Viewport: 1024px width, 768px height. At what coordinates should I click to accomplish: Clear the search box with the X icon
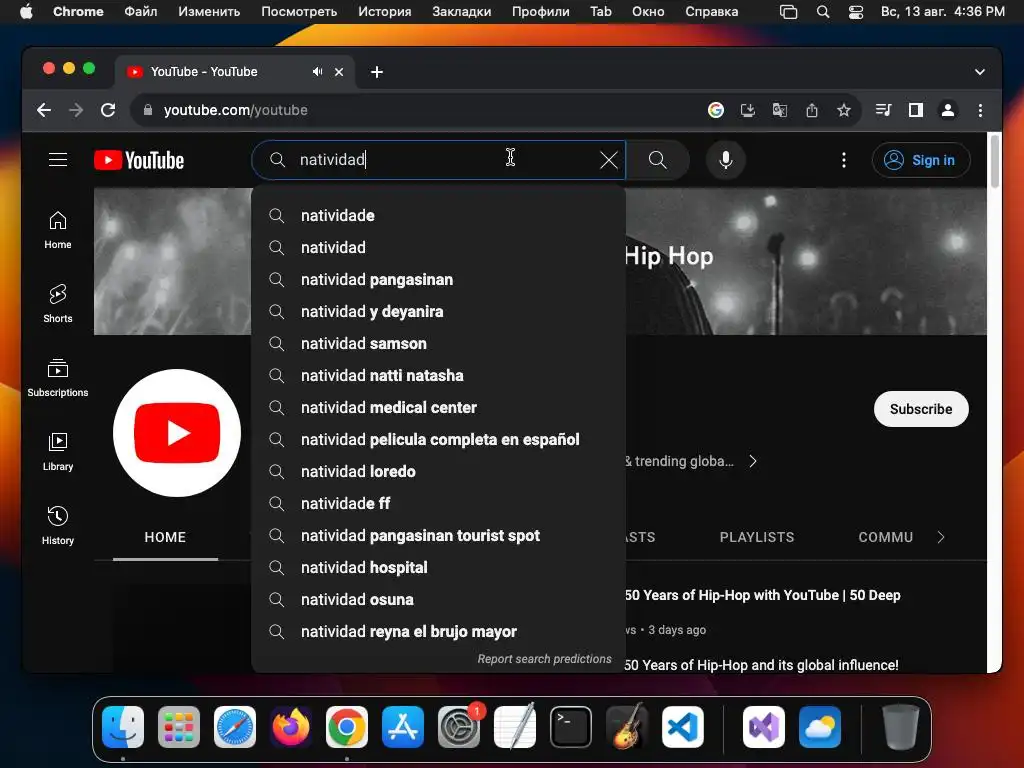[609, 160]
